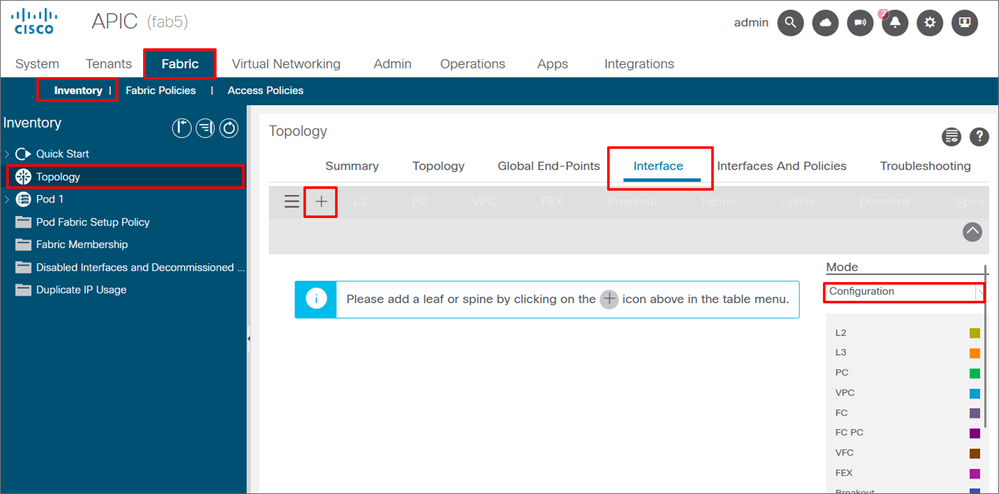Click the Quick Start icon
This screenshot has width=999, height=494.
[x=23, y=154]
